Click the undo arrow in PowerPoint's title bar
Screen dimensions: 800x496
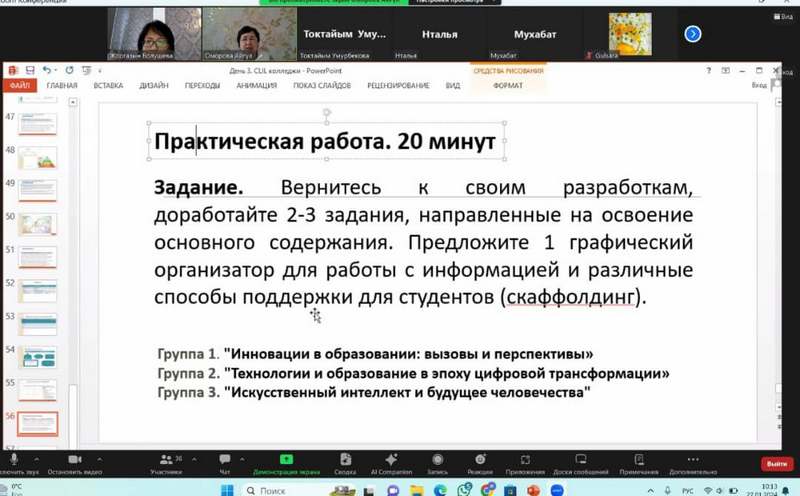pos(46,70)
